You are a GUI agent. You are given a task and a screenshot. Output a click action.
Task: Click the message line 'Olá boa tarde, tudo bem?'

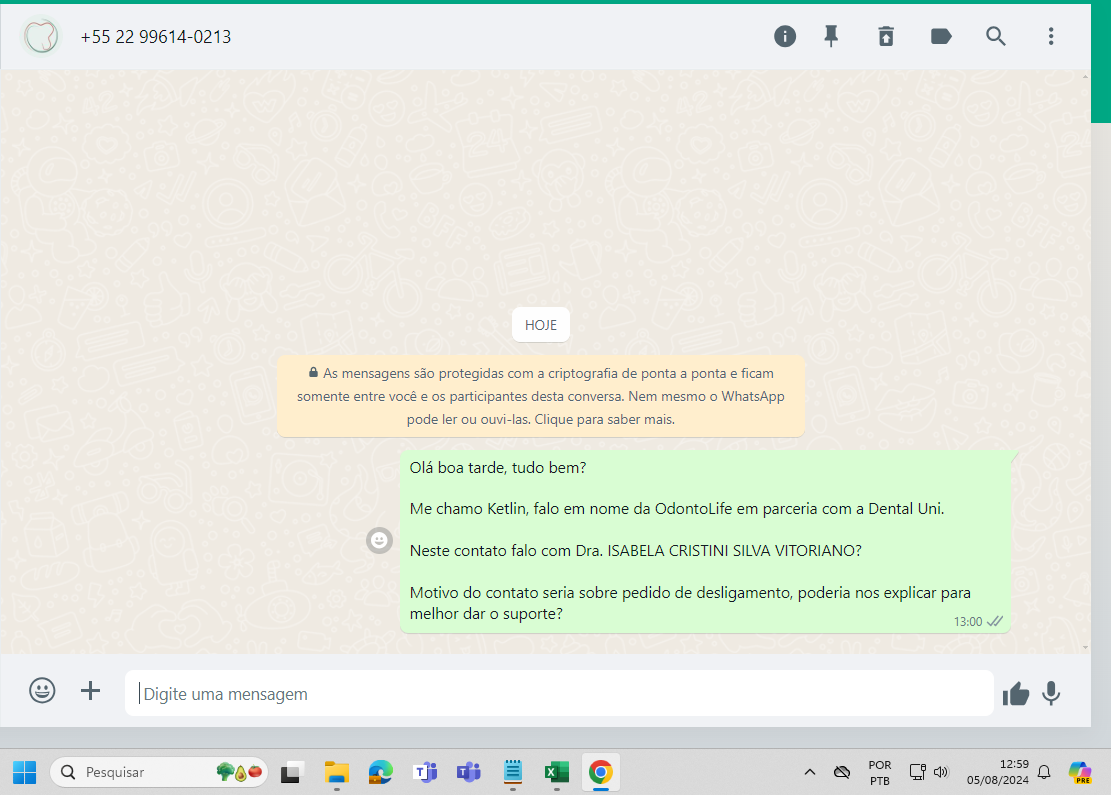coord(498,468)
